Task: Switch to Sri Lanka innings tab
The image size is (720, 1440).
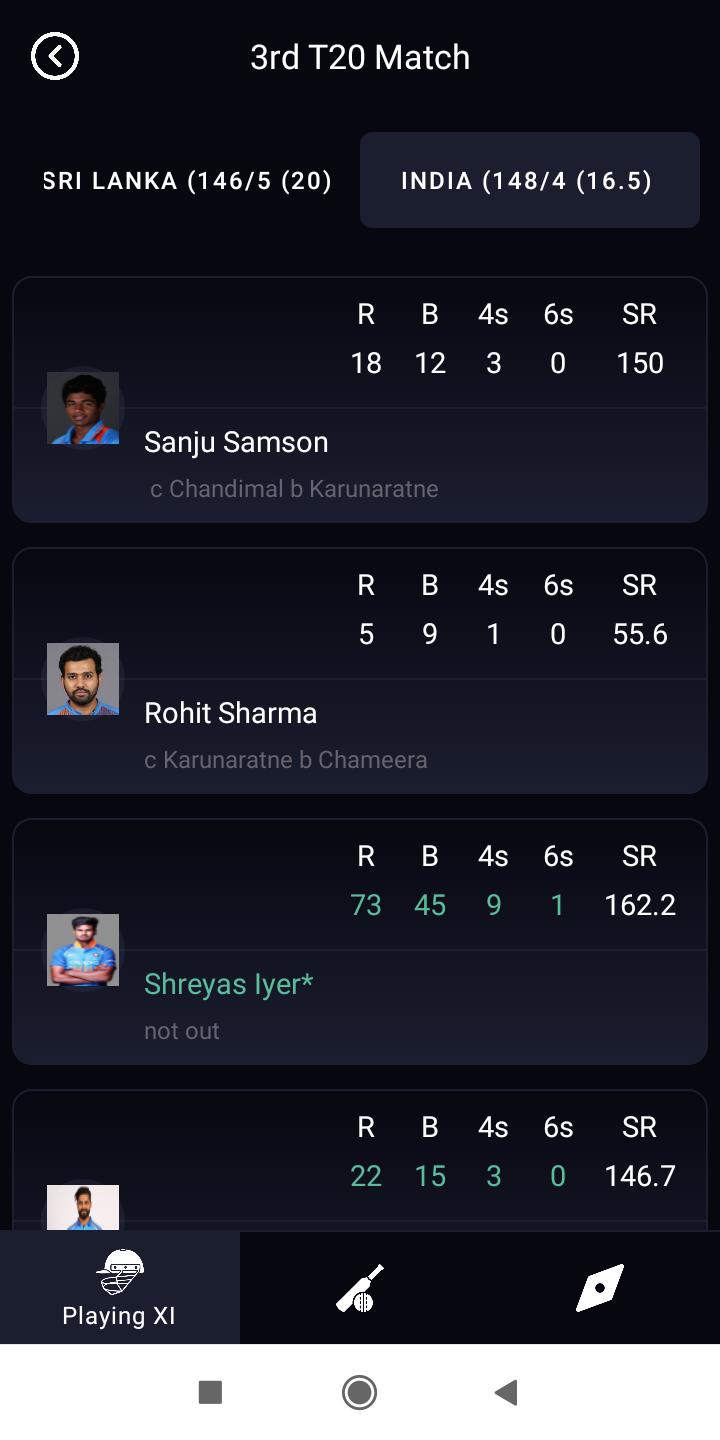Action: tap(187, 181)
